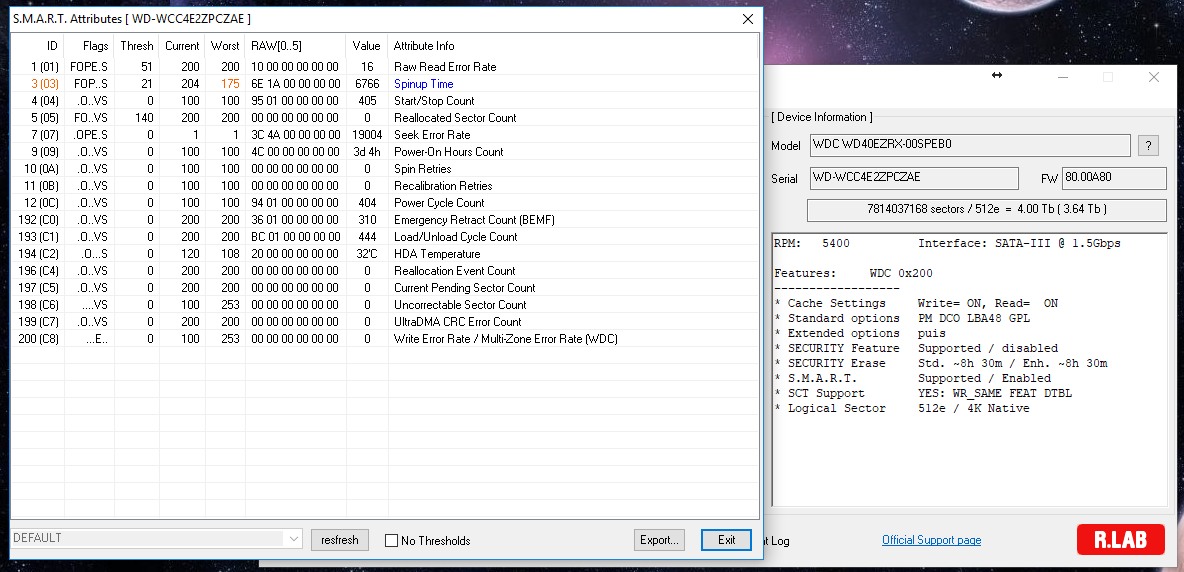
Task: Click the Value column header
Action: [366, 46]
